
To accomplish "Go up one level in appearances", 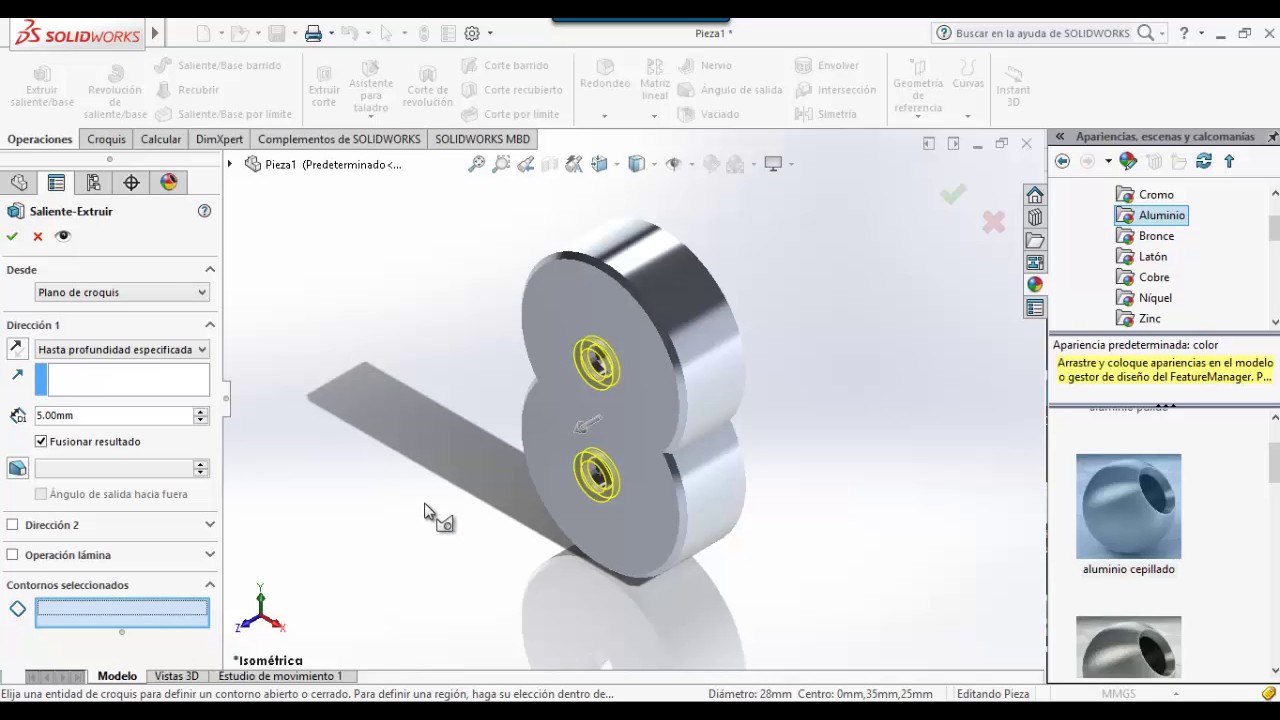I will (1229, 161).
